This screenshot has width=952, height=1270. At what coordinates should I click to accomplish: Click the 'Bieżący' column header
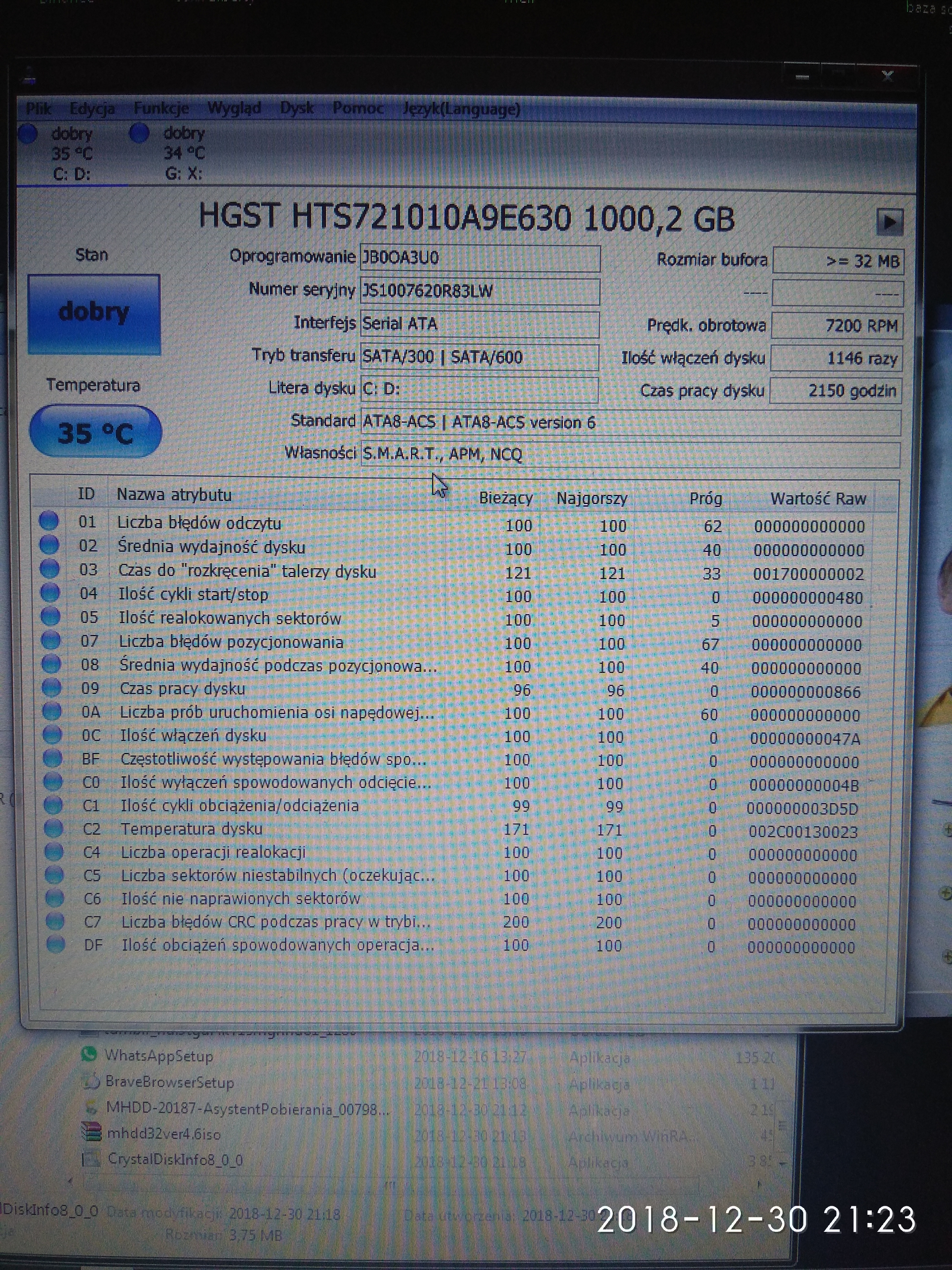(506, 498)
